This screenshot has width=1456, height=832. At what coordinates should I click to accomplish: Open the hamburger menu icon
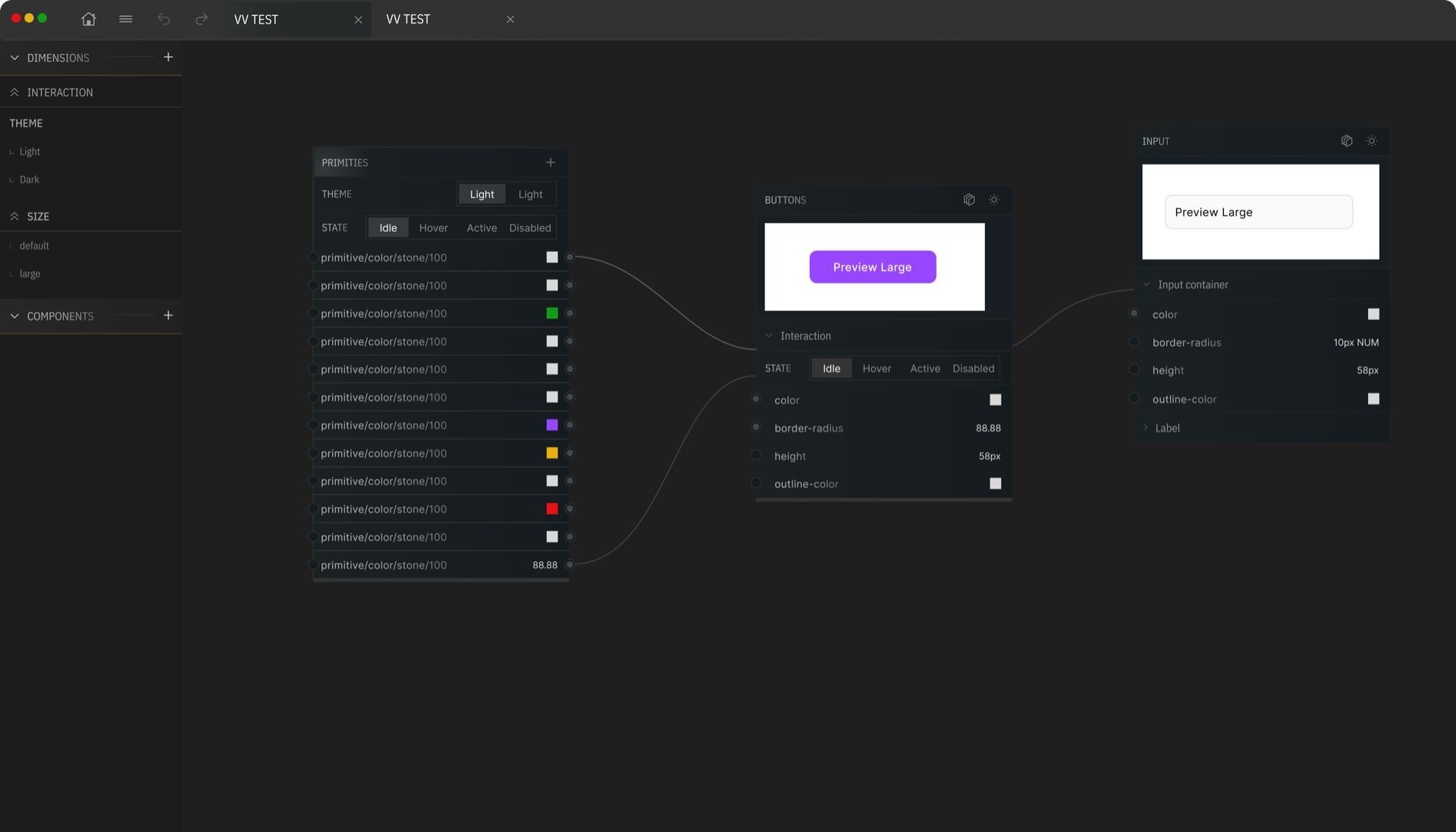coord(126,19)
